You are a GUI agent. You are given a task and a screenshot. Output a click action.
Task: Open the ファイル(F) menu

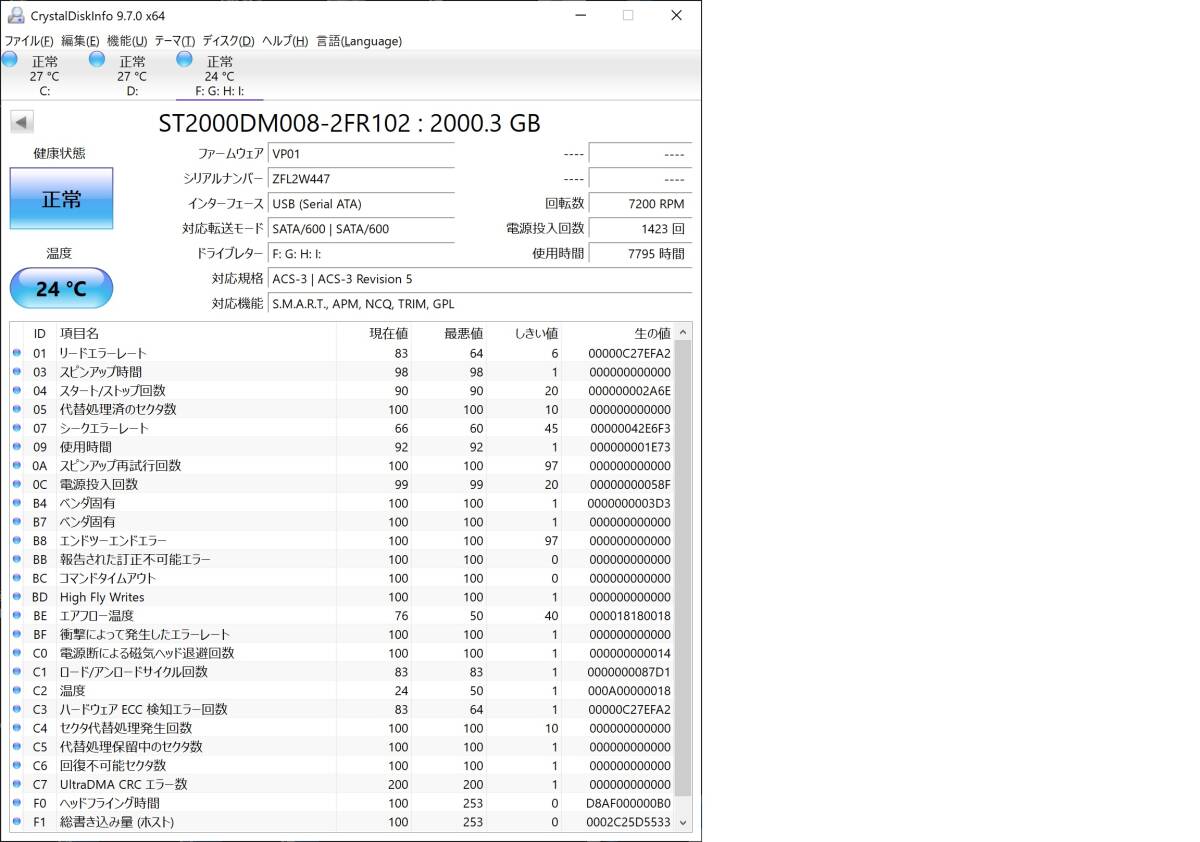click(x=29, y=41)
